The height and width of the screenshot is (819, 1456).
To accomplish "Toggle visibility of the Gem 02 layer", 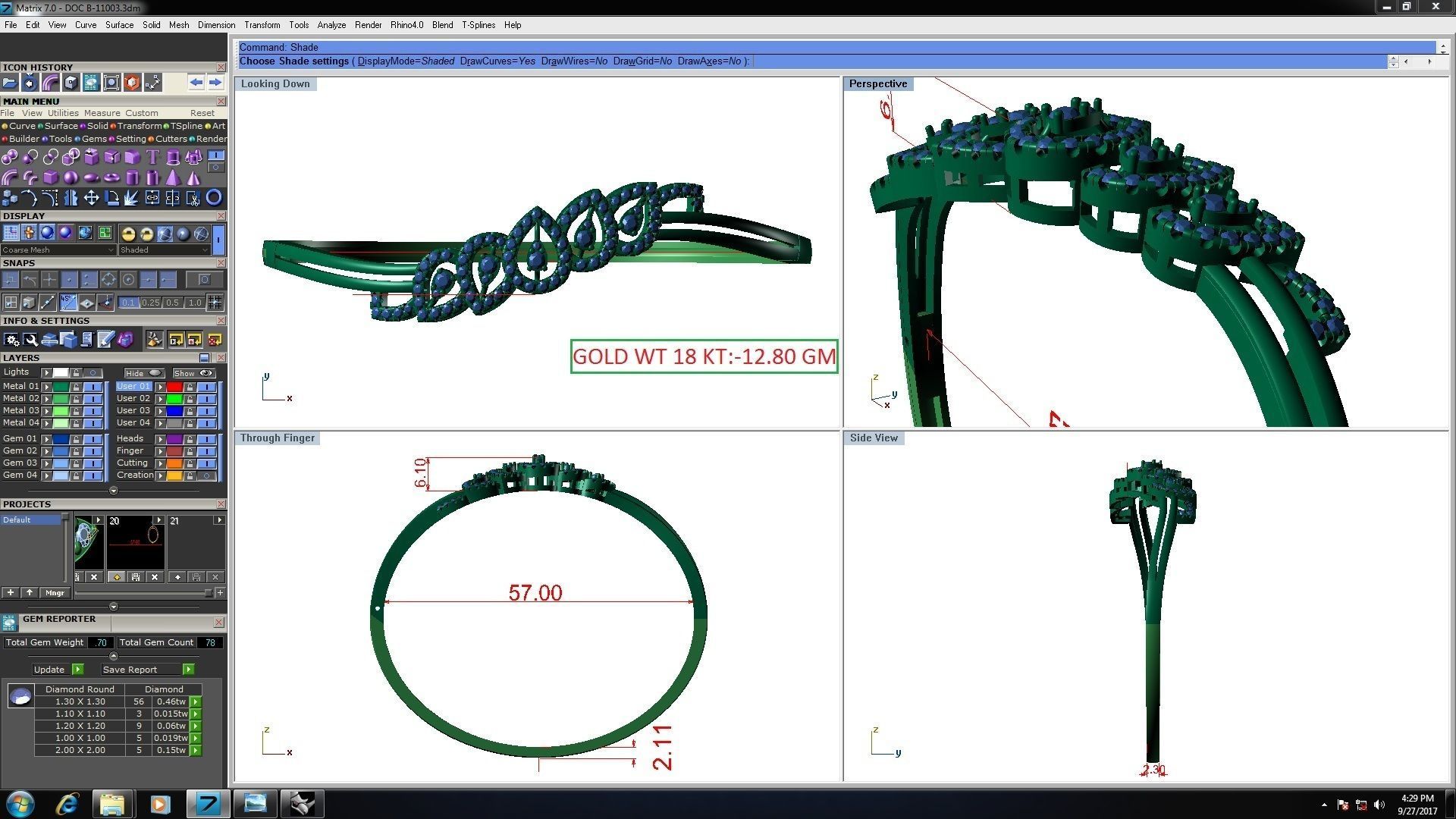I will click(94, 451).
